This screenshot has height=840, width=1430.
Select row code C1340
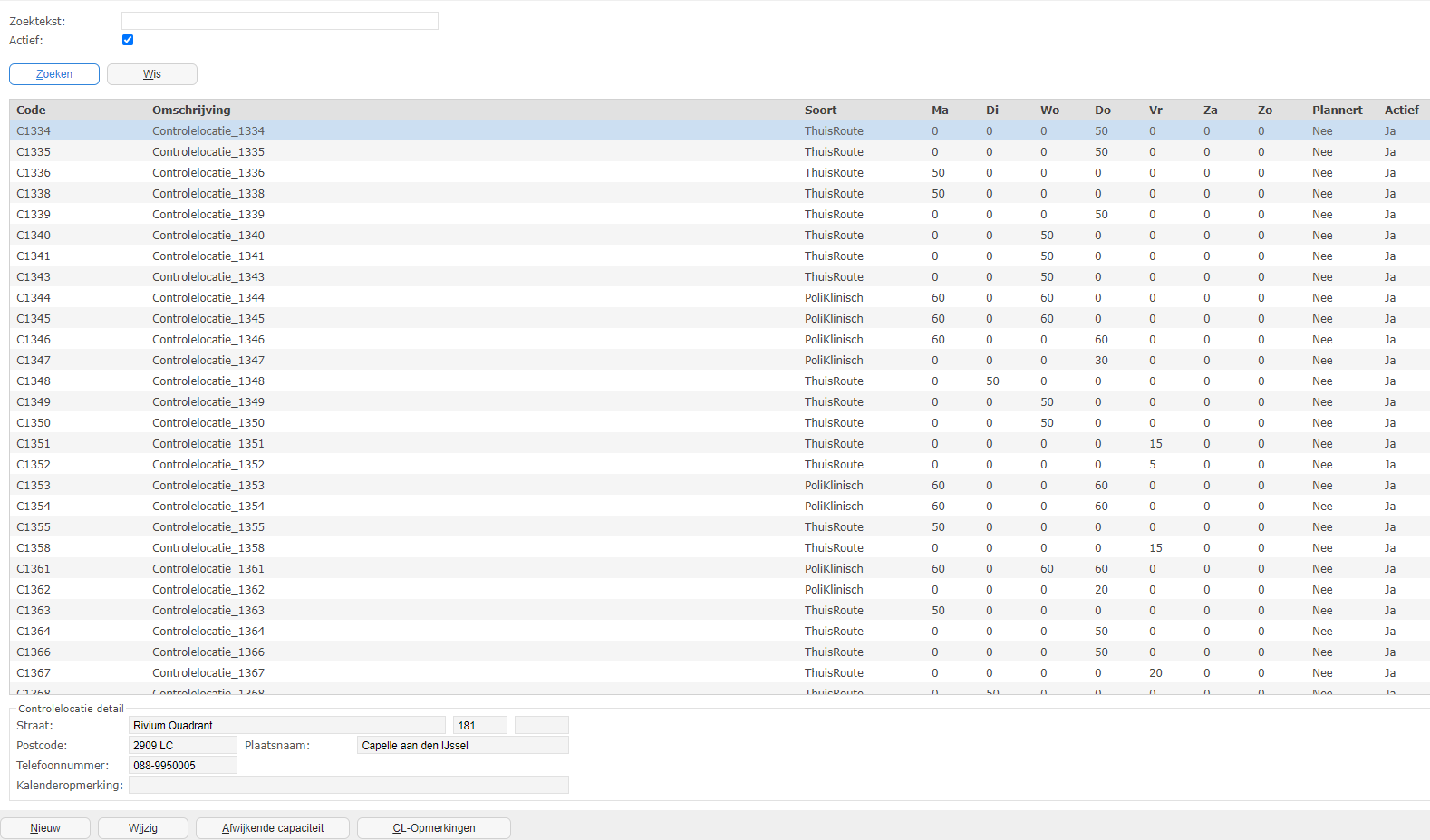tap(720, 236)
